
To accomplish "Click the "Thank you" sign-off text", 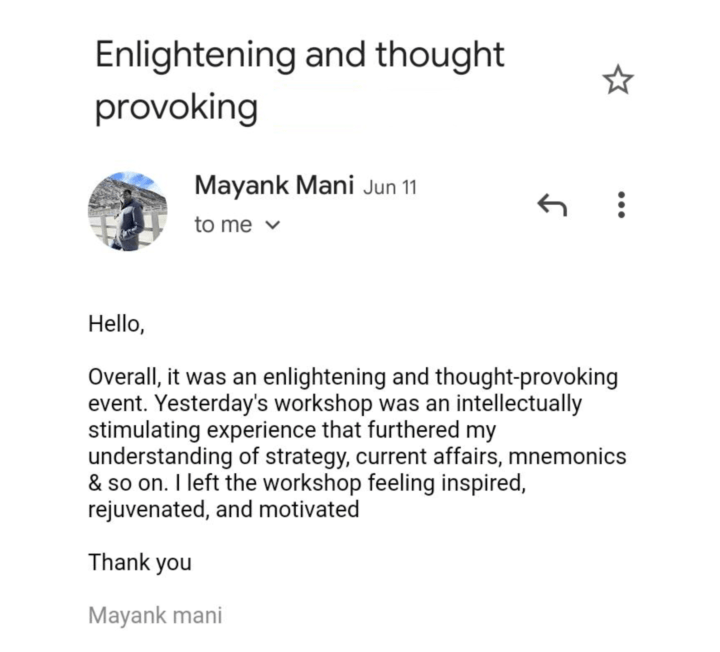I will (x=140, y=563).
